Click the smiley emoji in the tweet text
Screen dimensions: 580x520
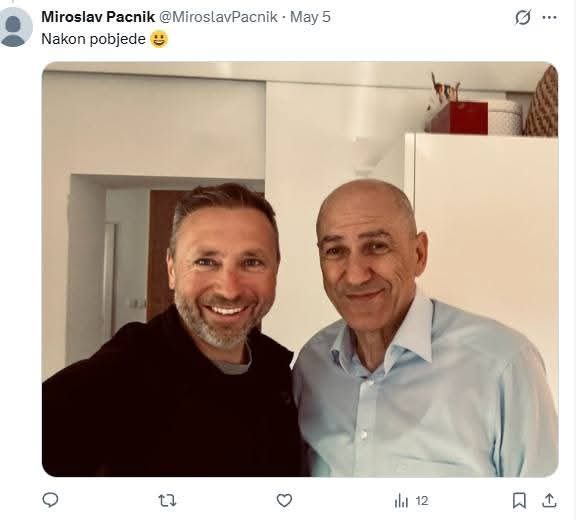coord(159,39)
